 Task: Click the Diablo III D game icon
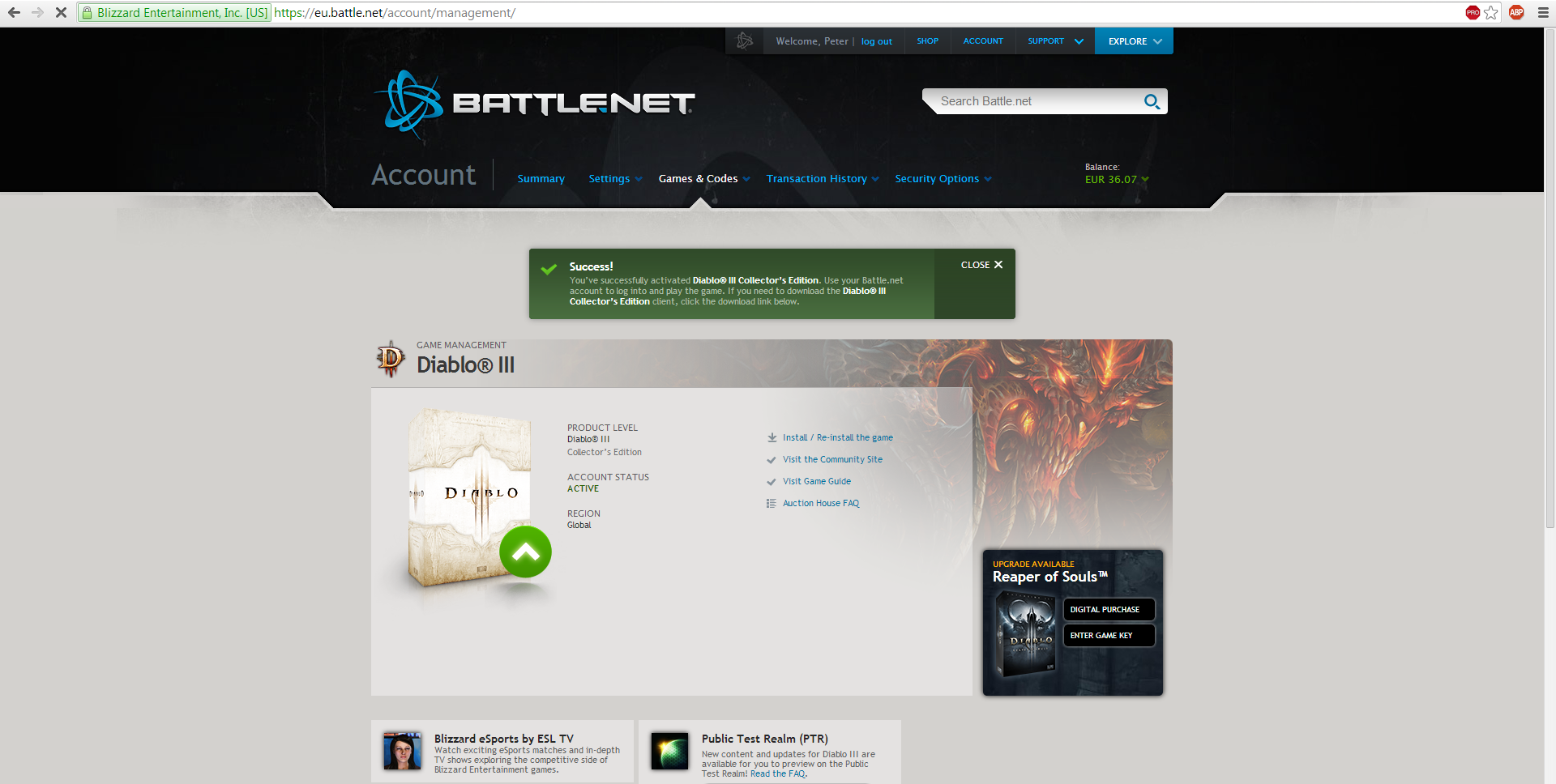pyautogui.click(x=391, y=359)
